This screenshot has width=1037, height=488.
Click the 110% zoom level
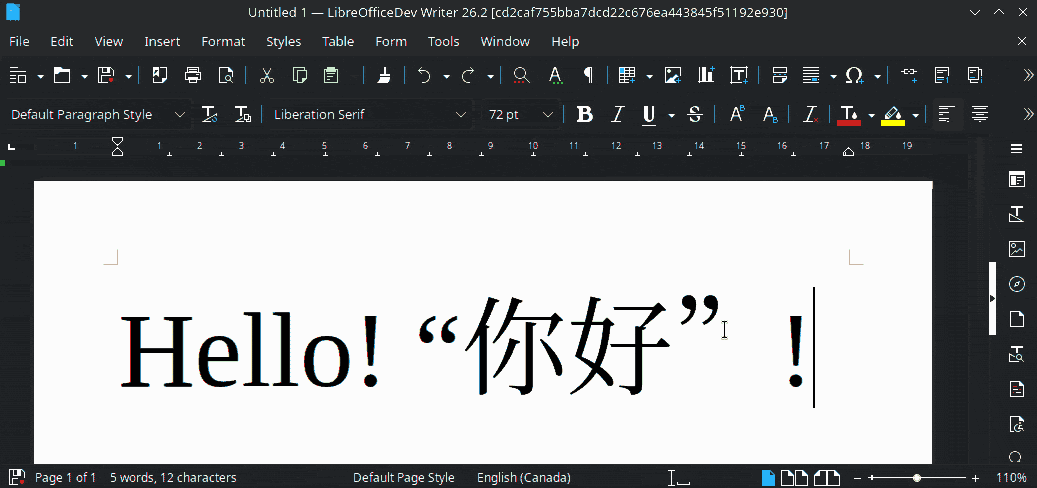tap(1011, 477)
